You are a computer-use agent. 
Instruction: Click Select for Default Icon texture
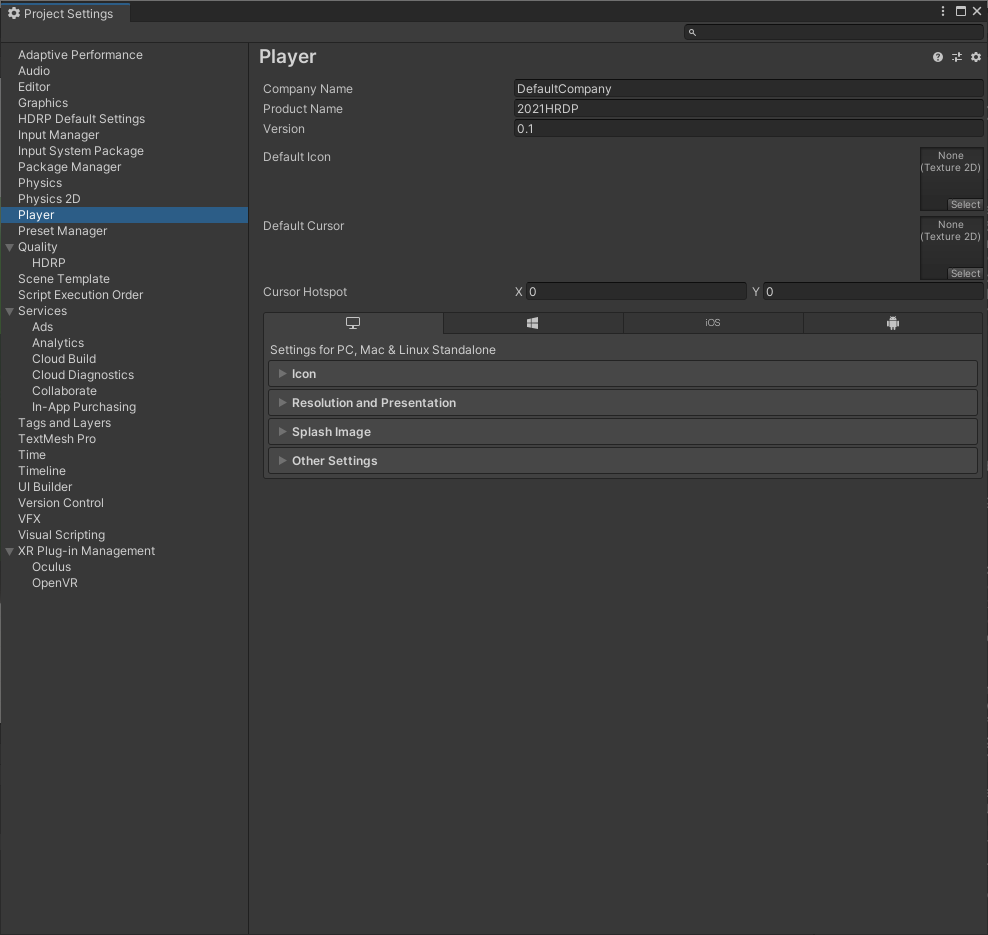coord(964,204)
